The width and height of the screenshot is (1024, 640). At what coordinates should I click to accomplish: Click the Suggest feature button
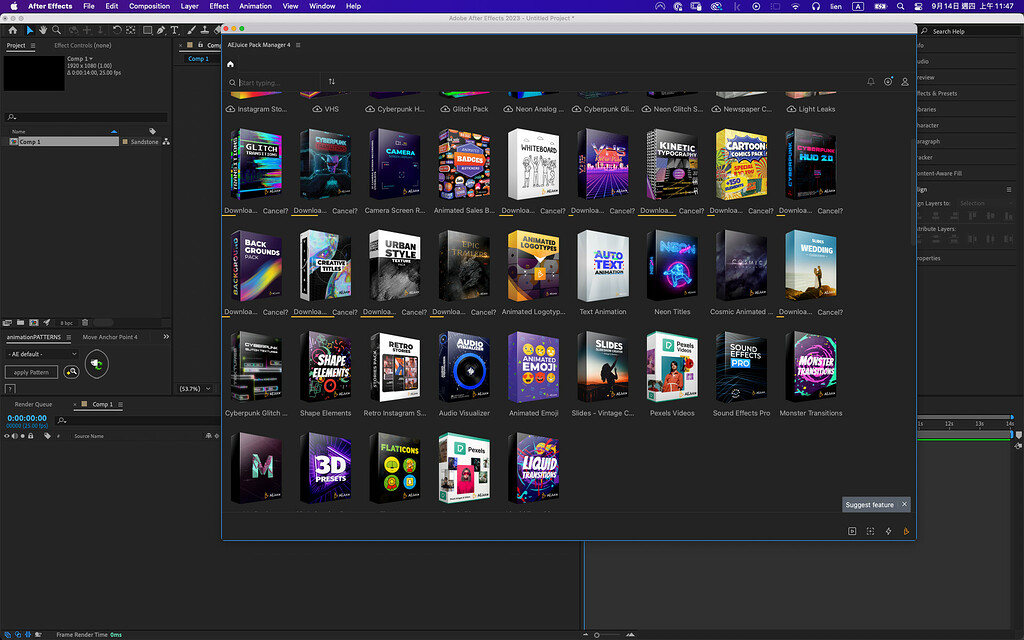click(869, 505)
